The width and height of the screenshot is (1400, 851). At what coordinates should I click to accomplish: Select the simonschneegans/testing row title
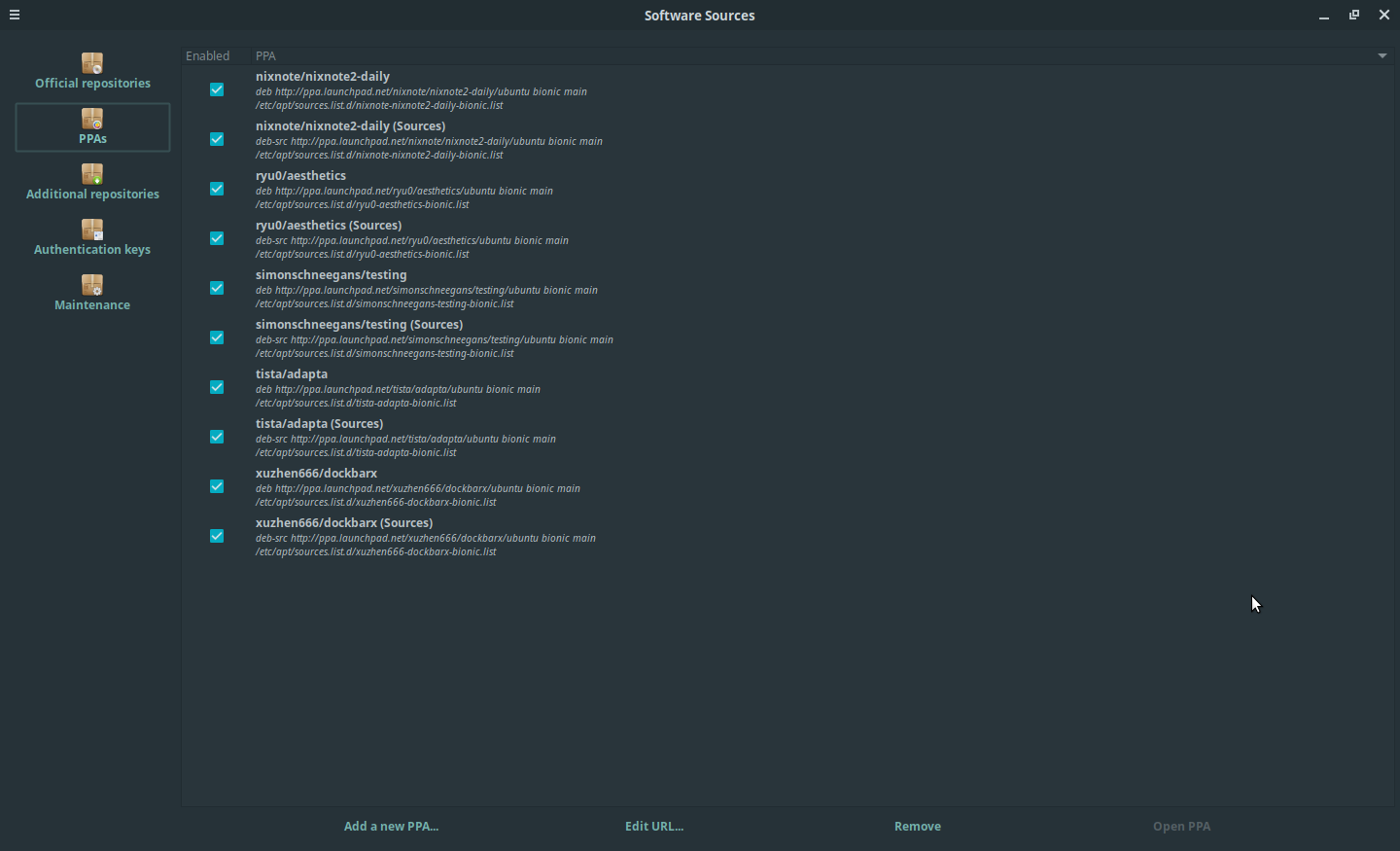pos(332,275)
